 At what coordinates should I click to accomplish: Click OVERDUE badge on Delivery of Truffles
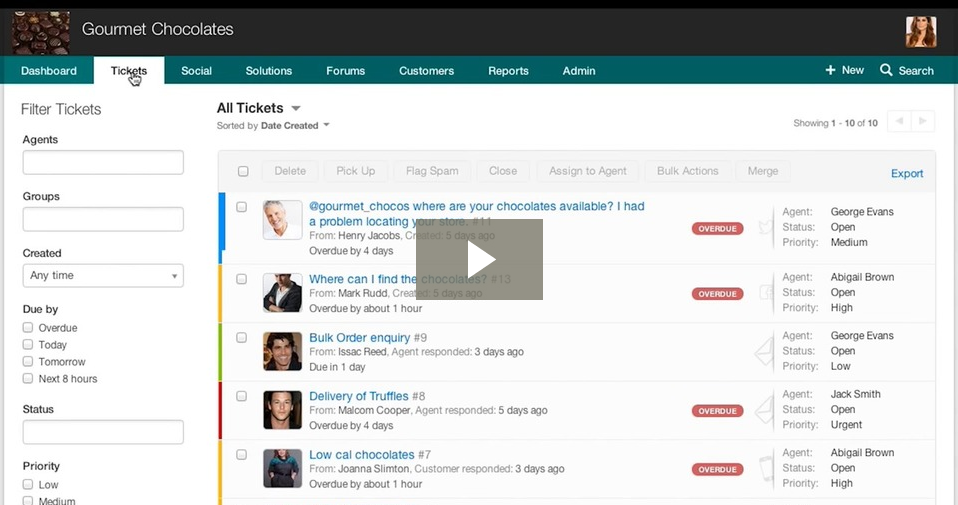click(x=717, y=411)
